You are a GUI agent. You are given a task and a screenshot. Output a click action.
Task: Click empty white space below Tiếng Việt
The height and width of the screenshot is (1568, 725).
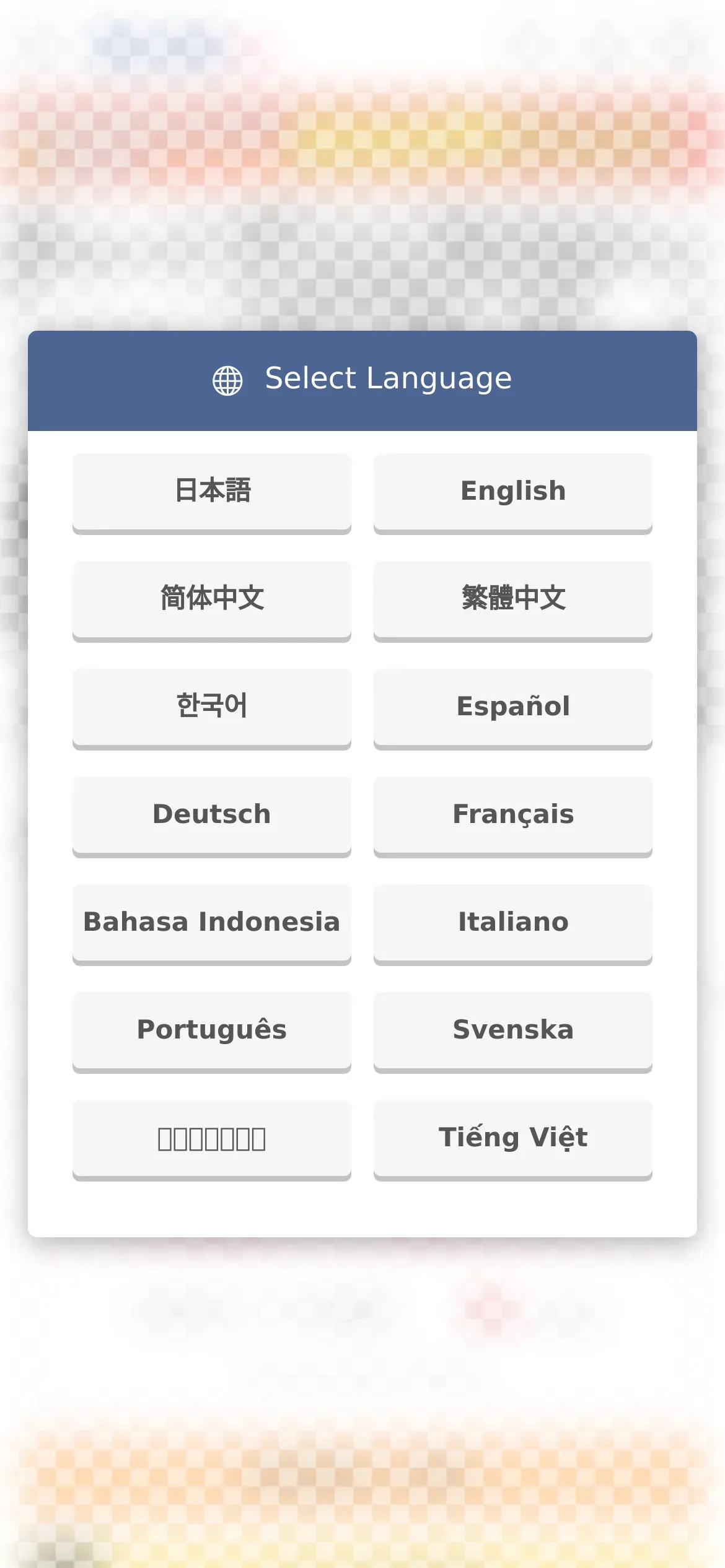tap(513, 1209)
